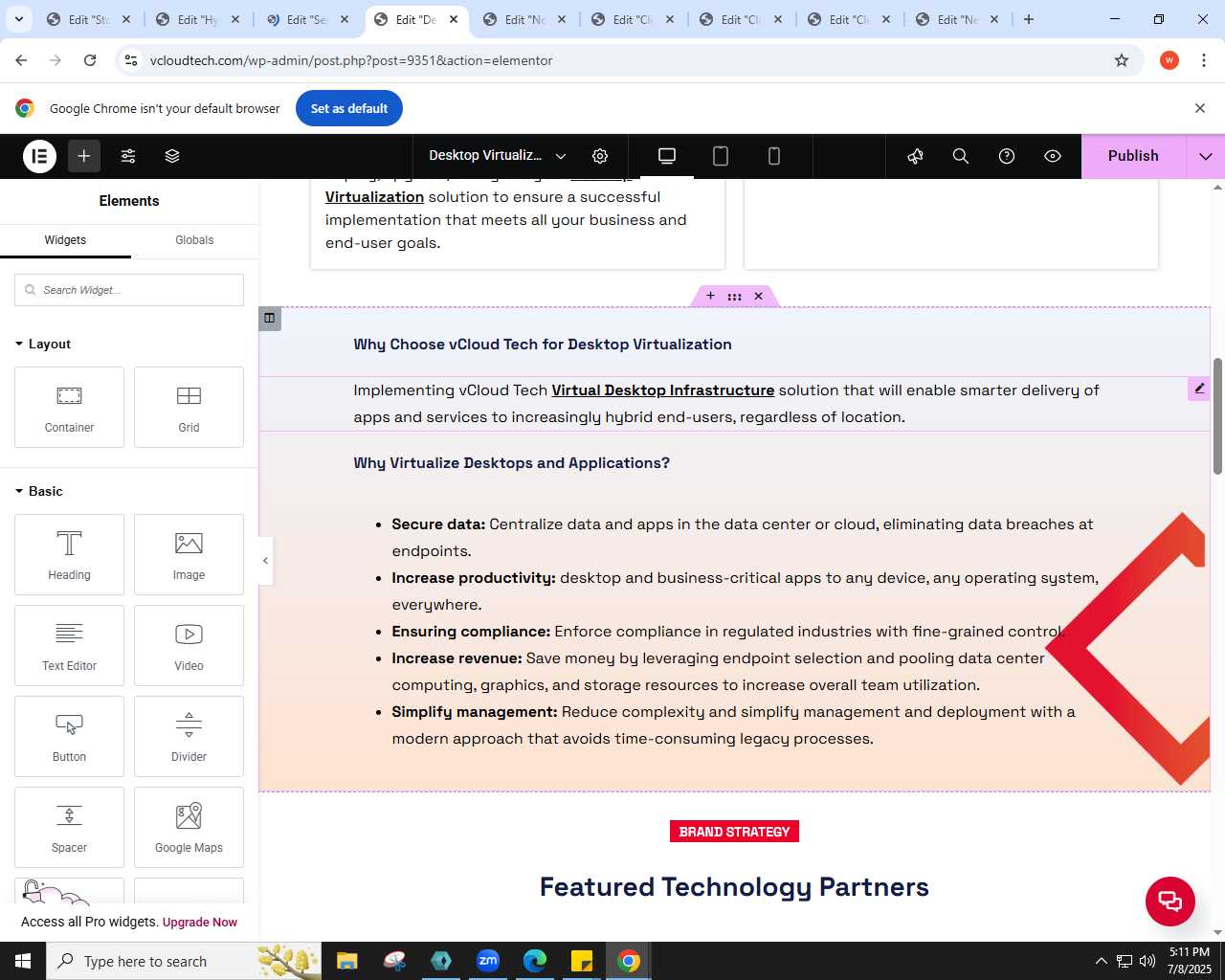Open the Structure layers icon

coord(172,156)
